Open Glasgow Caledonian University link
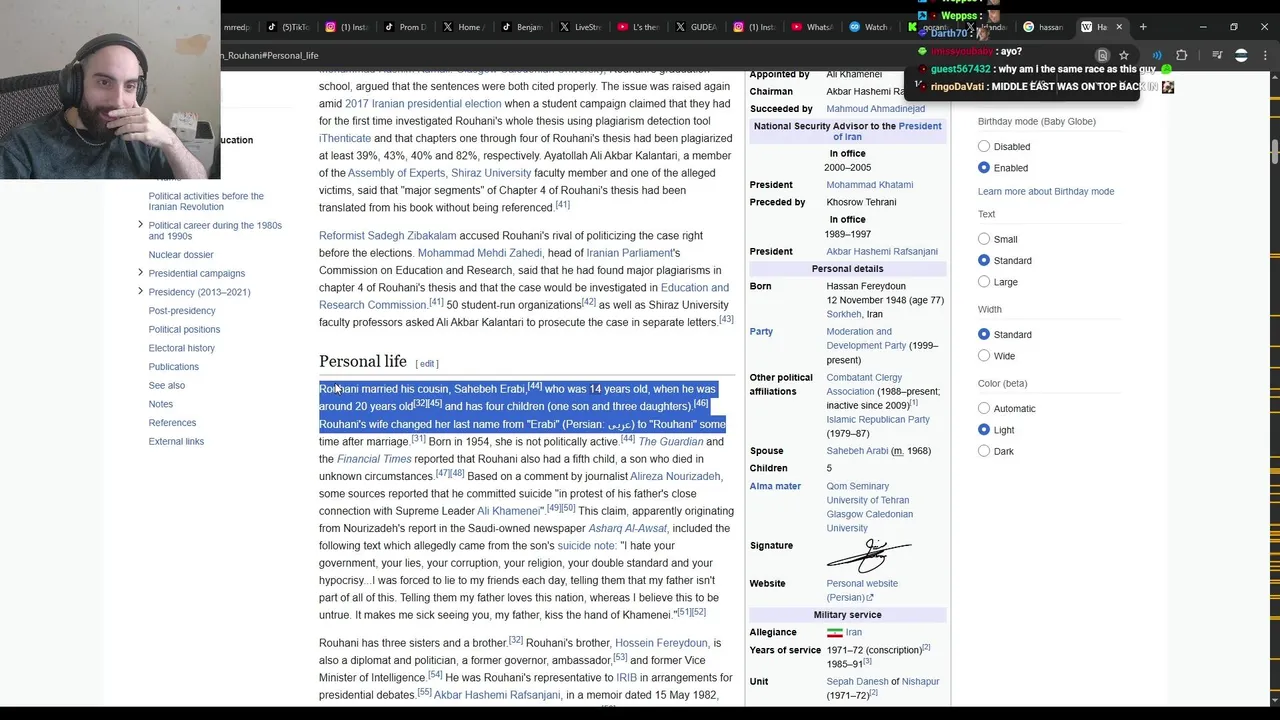Screen dimensions: 1280x720 (869, 521)
